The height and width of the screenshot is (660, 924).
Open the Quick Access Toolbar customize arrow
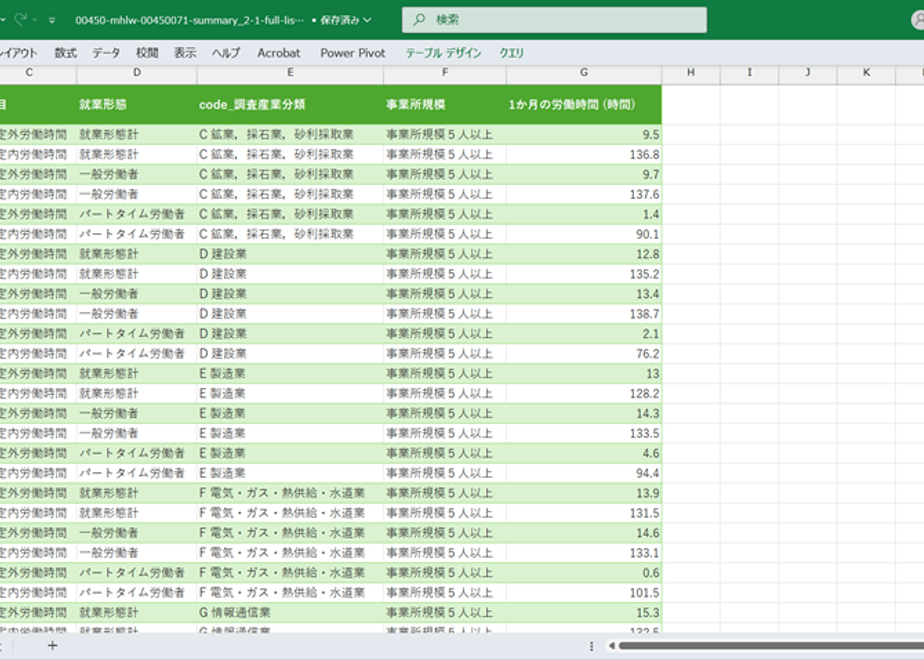[x=52, y=20]
